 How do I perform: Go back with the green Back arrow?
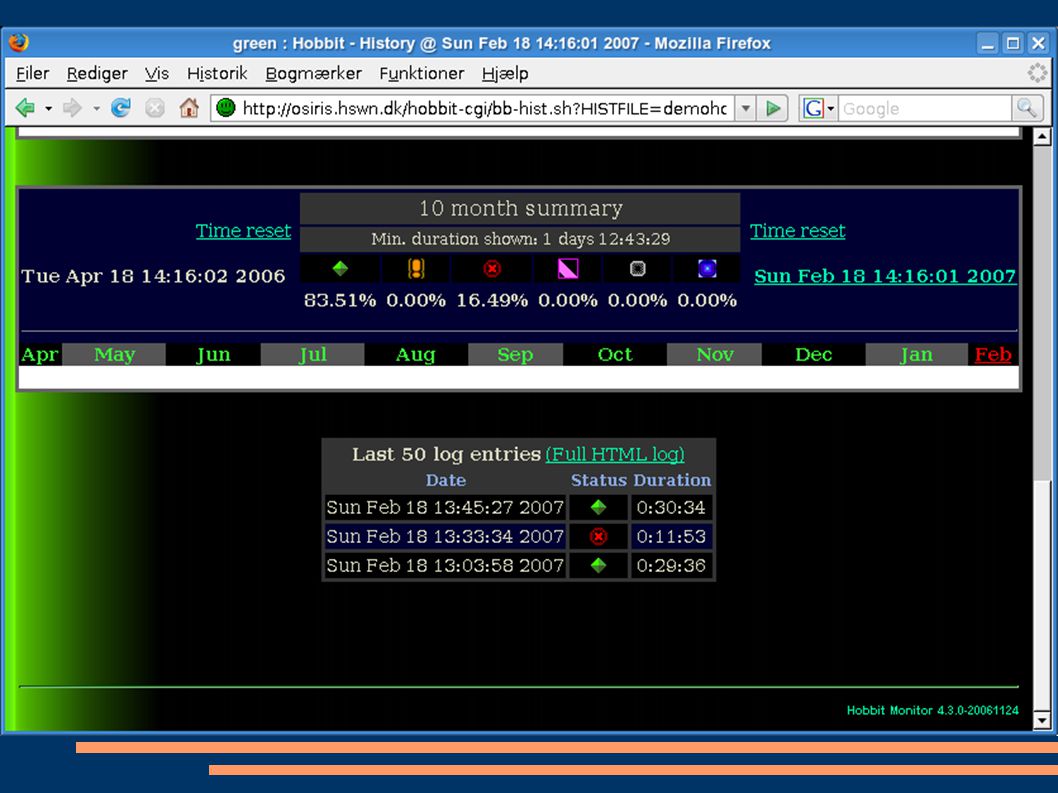click(x=25, y=108)
